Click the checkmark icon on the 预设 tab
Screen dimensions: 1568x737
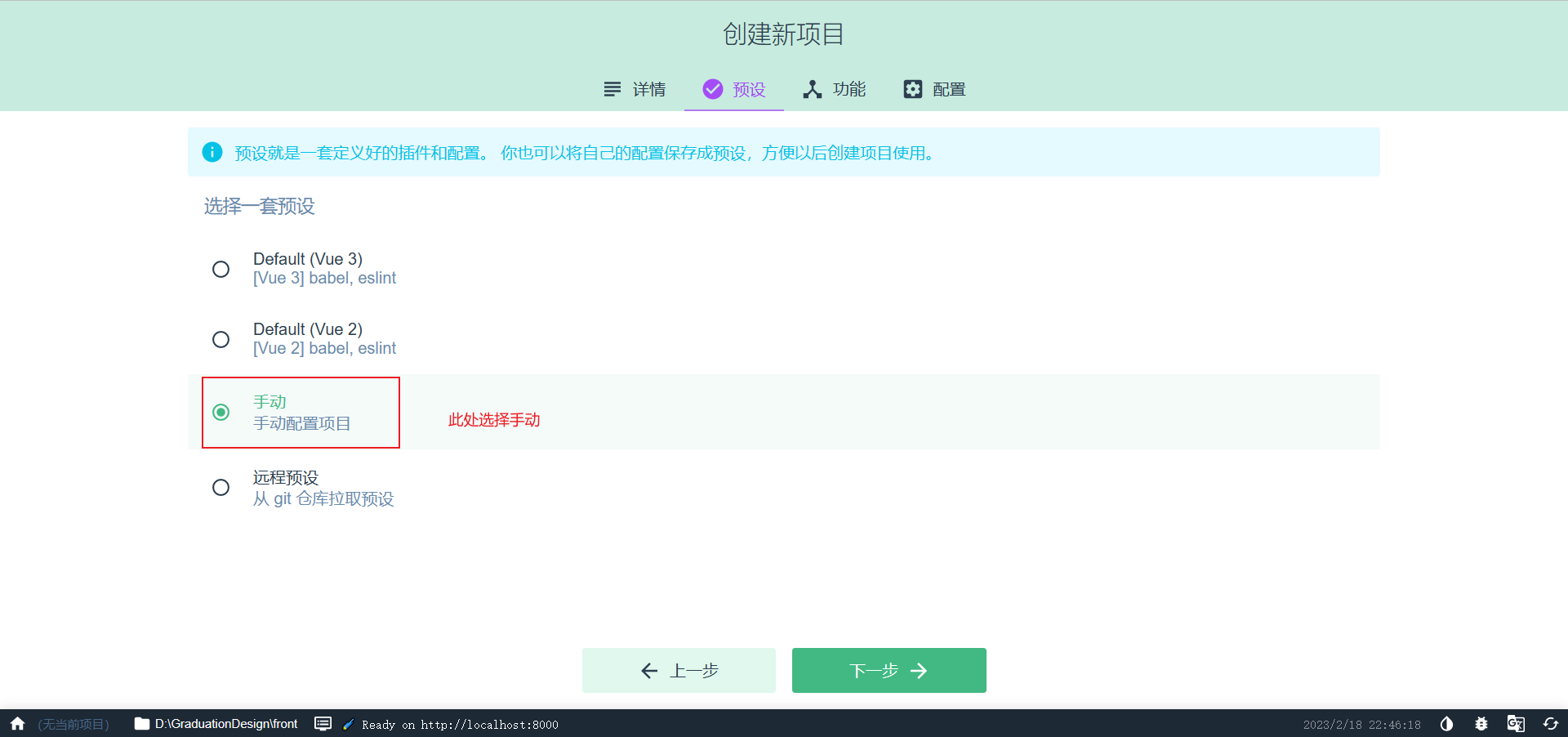[711, 89]
